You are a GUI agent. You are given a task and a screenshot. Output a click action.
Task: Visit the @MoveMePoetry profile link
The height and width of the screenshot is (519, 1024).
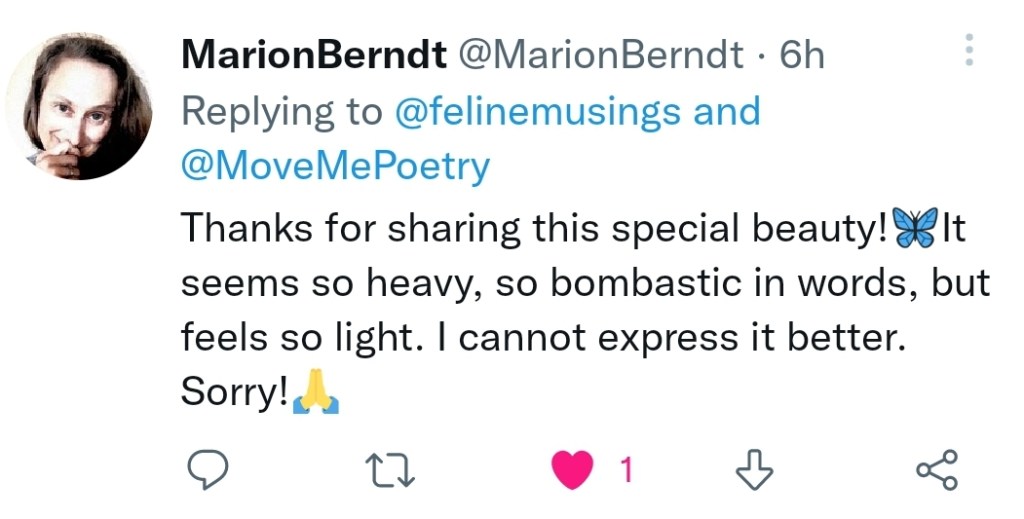pyautogui.click(x=335, y=166)
